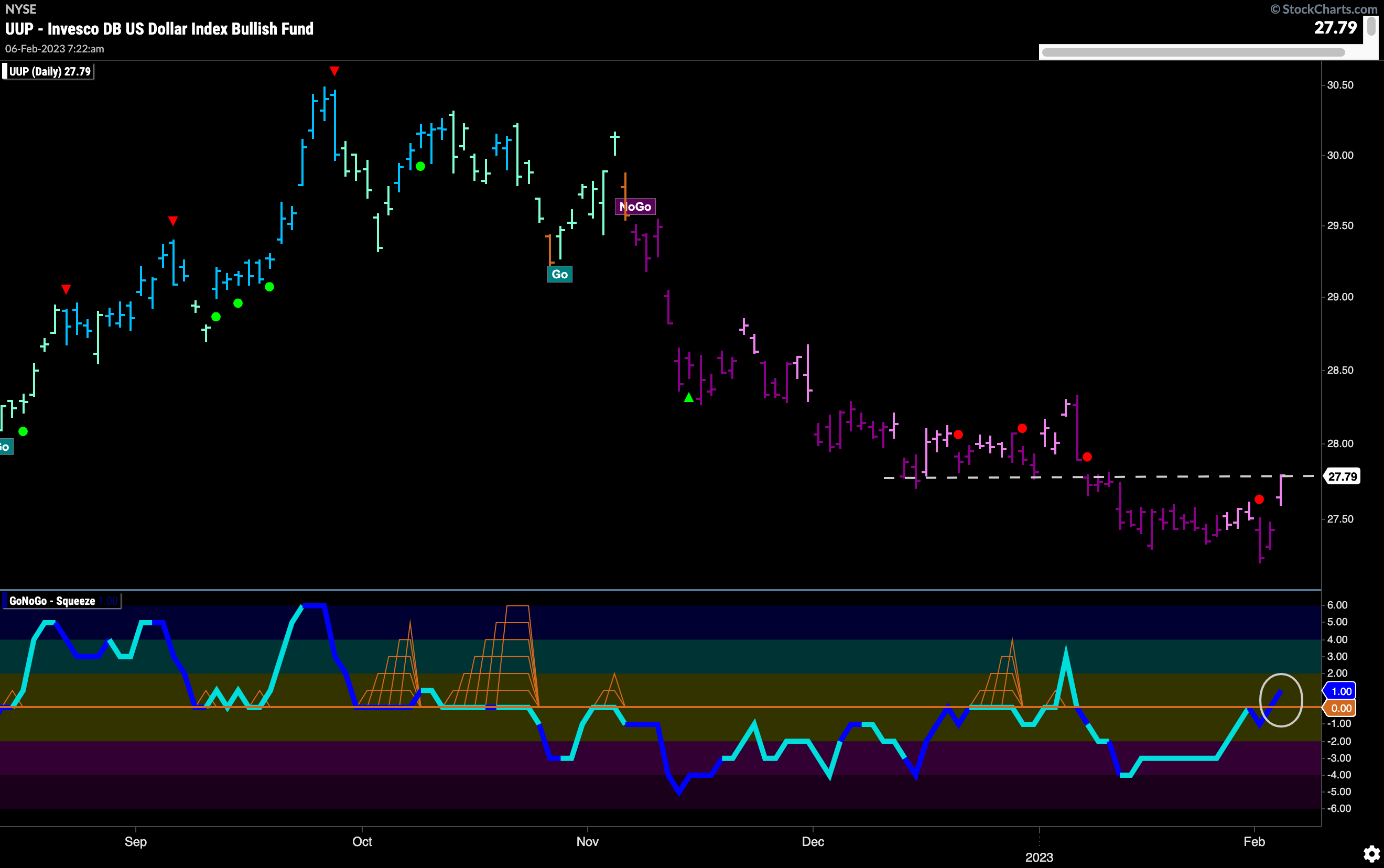Click the 'NYSE' exchange label
The width and height of the screenshot is (1384, 868).
pos(20,8)
